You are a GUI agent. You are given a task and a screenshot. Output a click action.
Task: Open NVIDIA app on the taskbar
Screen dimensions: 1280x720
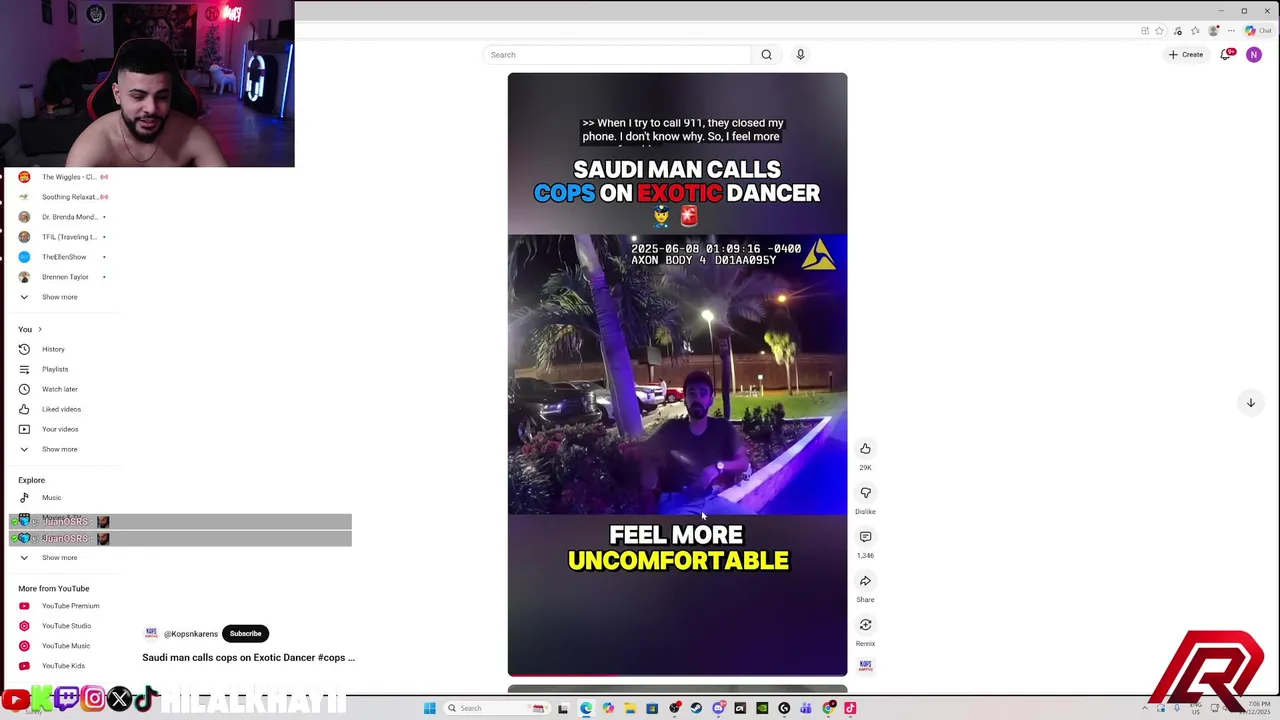762,708
